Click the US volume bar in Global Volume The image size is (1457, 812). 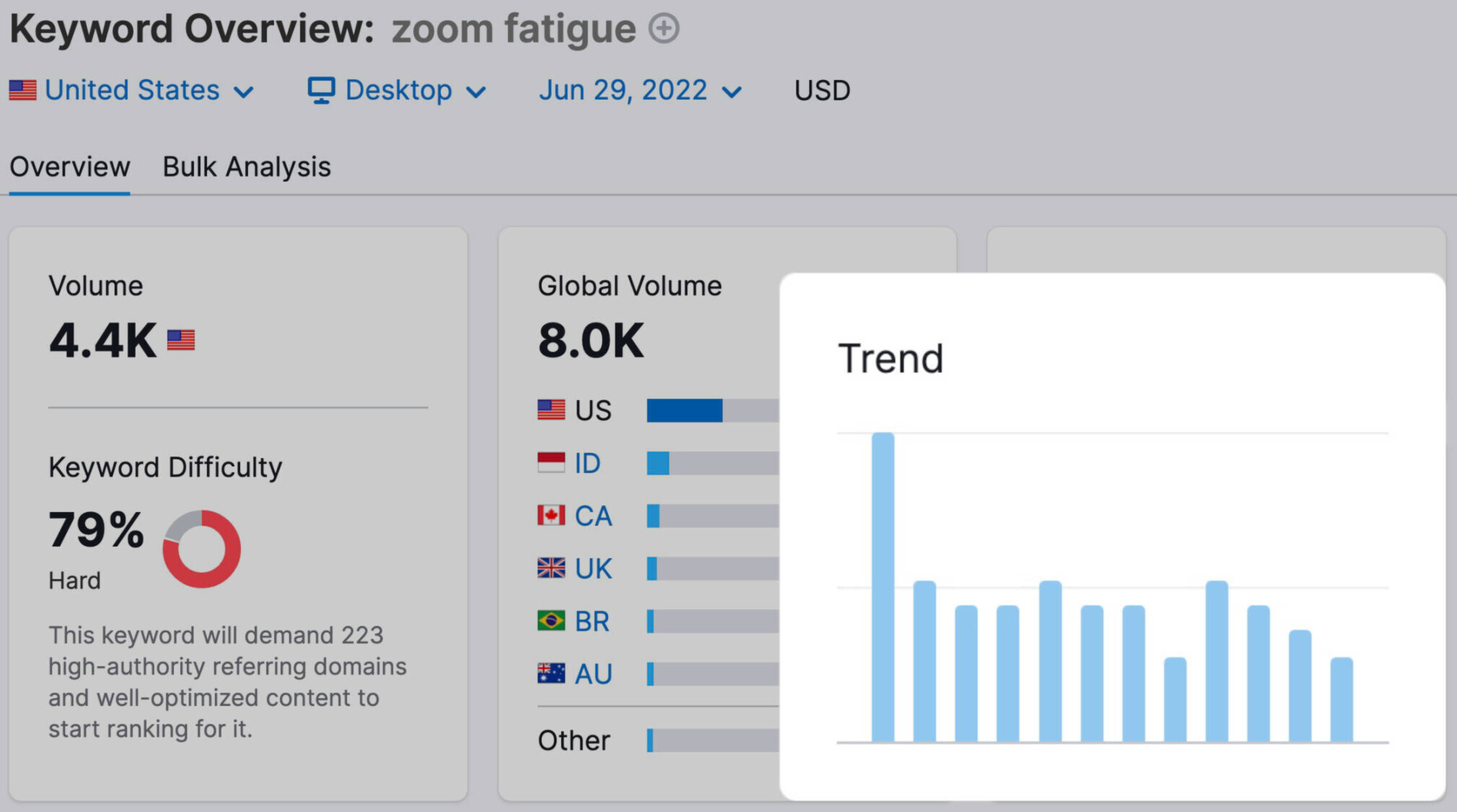tap(713, 410)
